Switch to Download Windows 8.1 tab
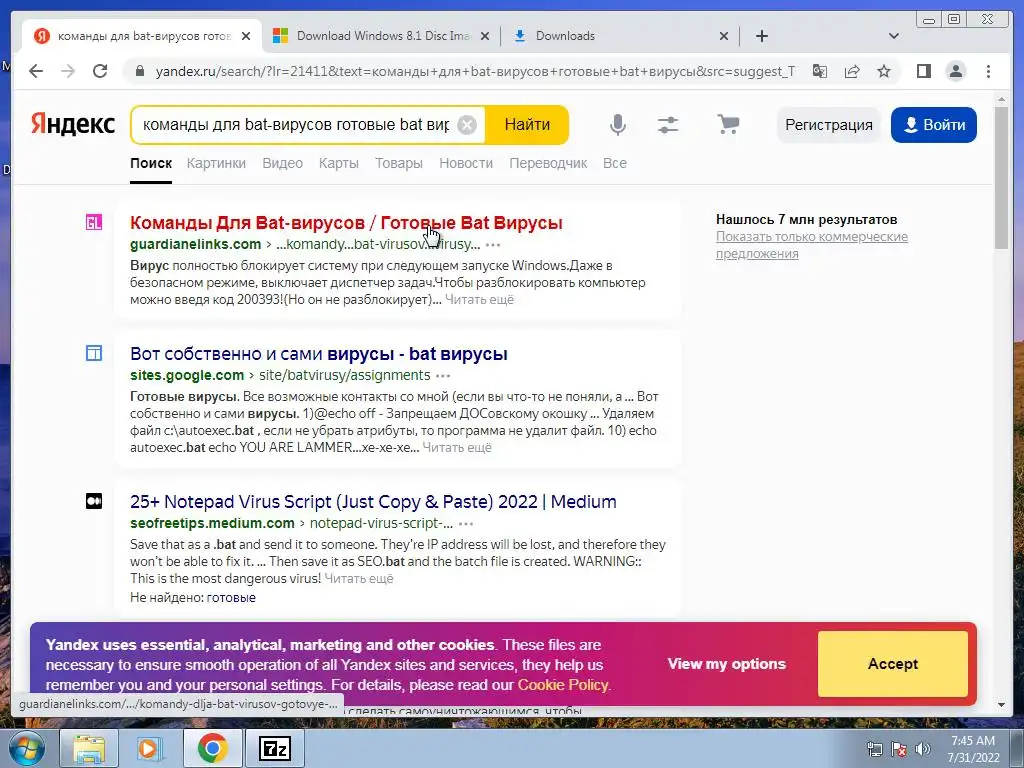Viewport: 1024px width, 768px height. click(x=381, y=36)
